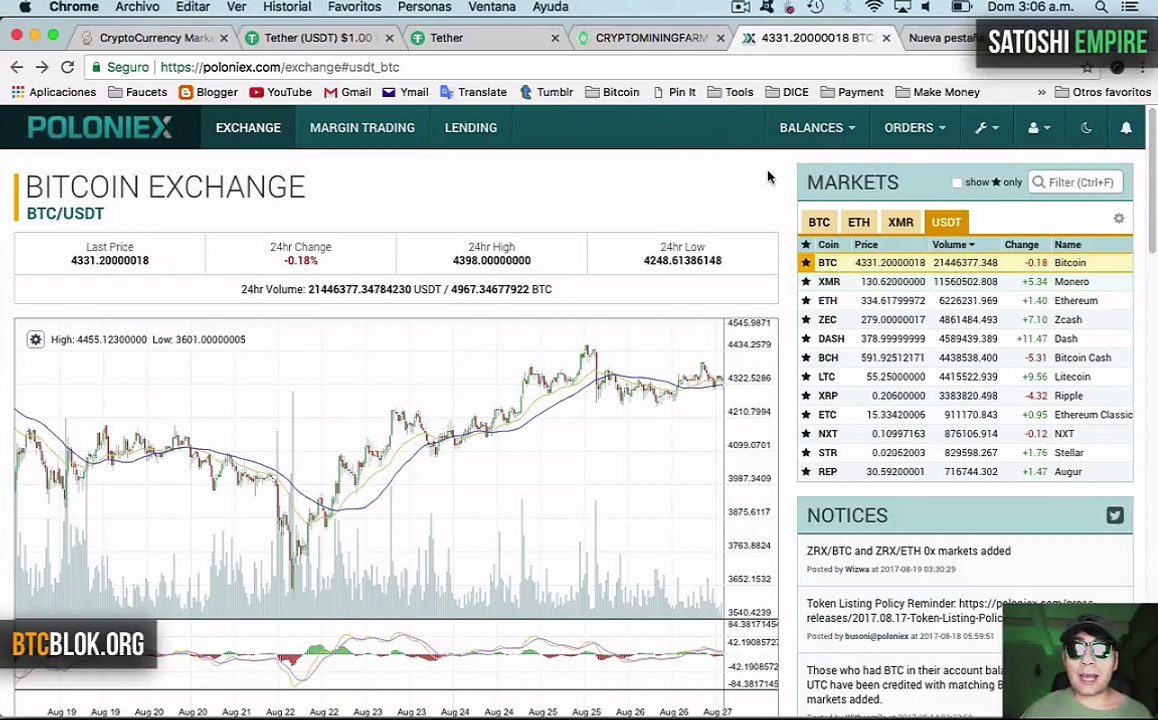The image size is (1158, 720).
Task: Reload the Poloniex page
Action: coord(67,67)
